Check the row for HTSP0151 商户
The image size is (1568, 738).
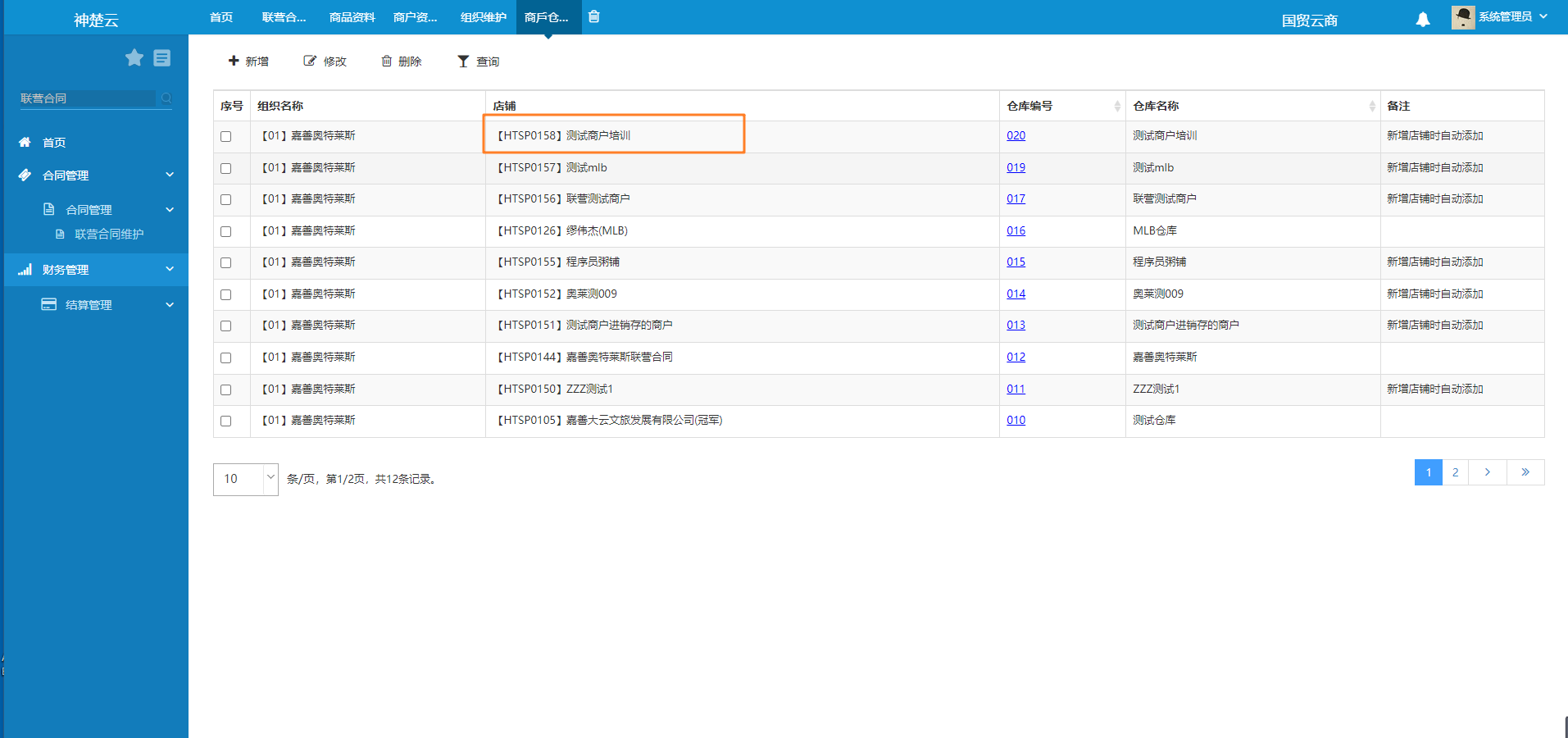(x=226, y=326)
